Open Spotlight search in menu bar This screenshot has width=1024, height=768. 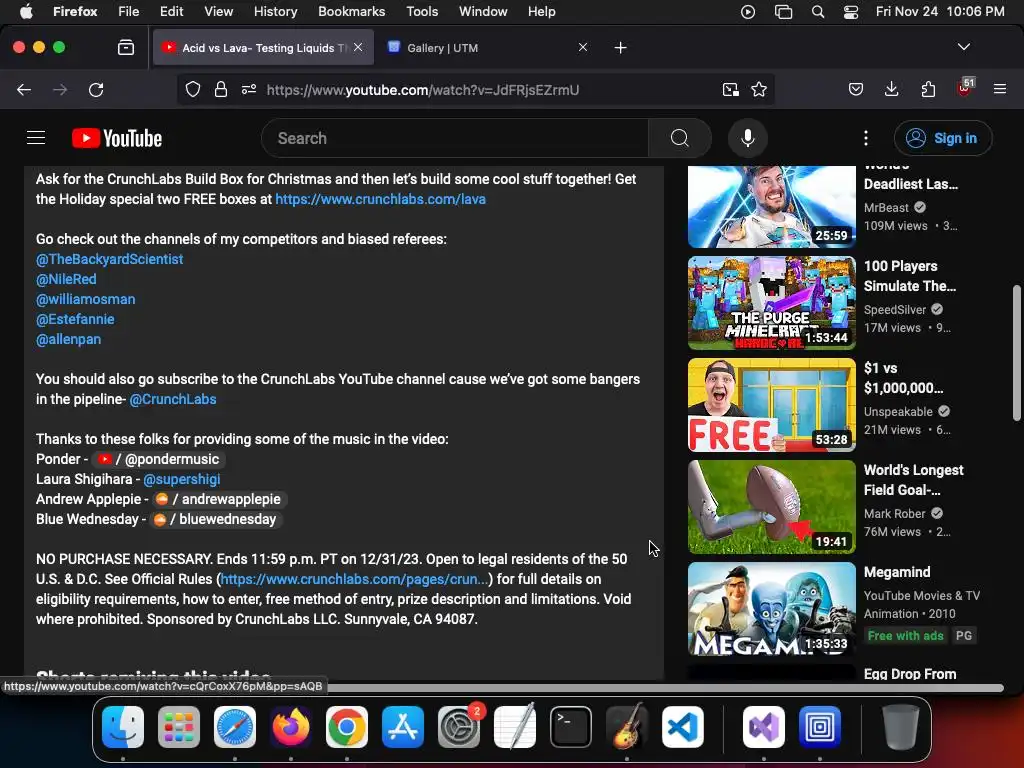coord(818,12)
